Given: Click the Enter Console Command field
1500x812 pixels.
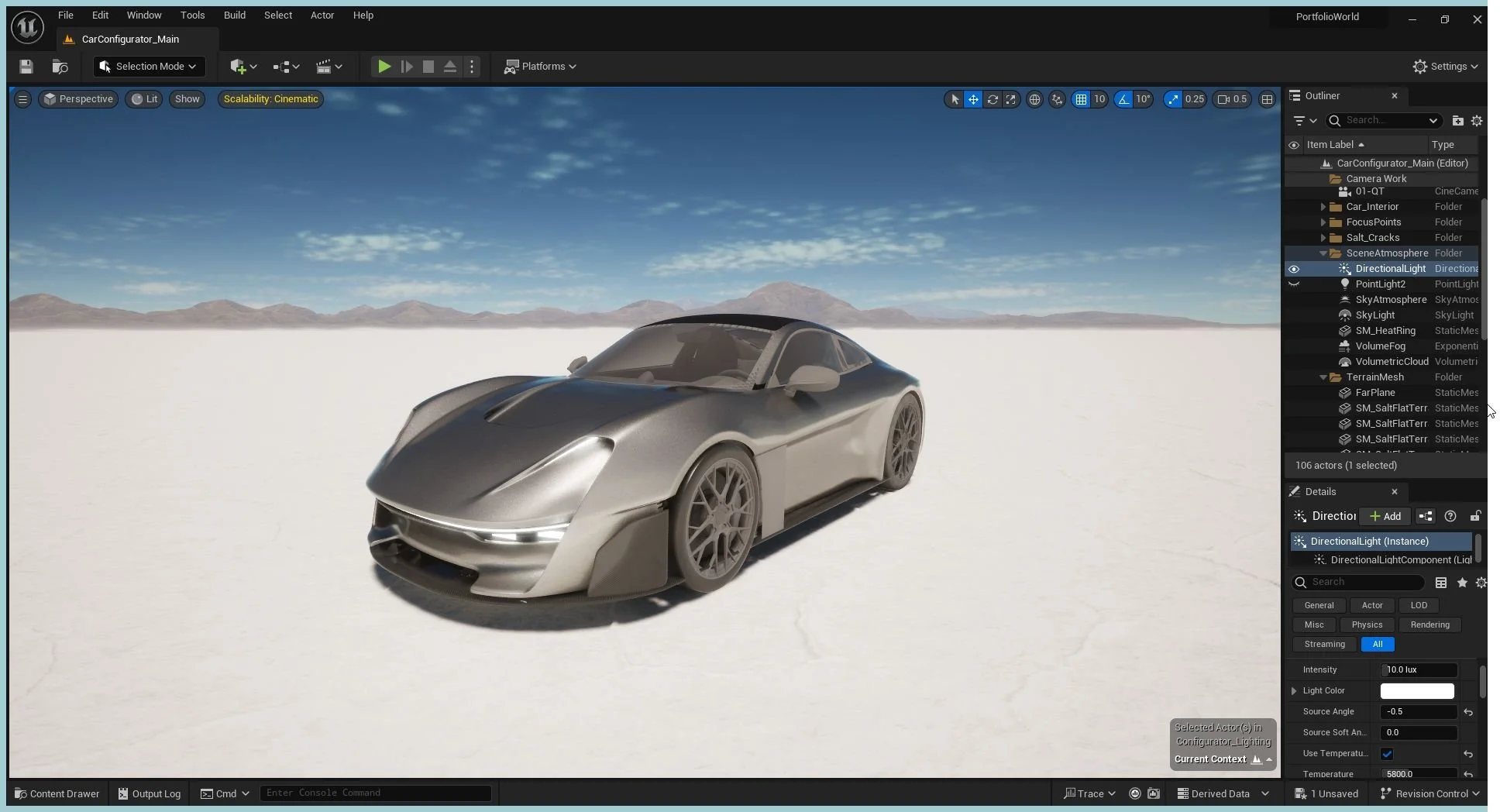Looking at the screenshot, I should (x=375, y=793).
